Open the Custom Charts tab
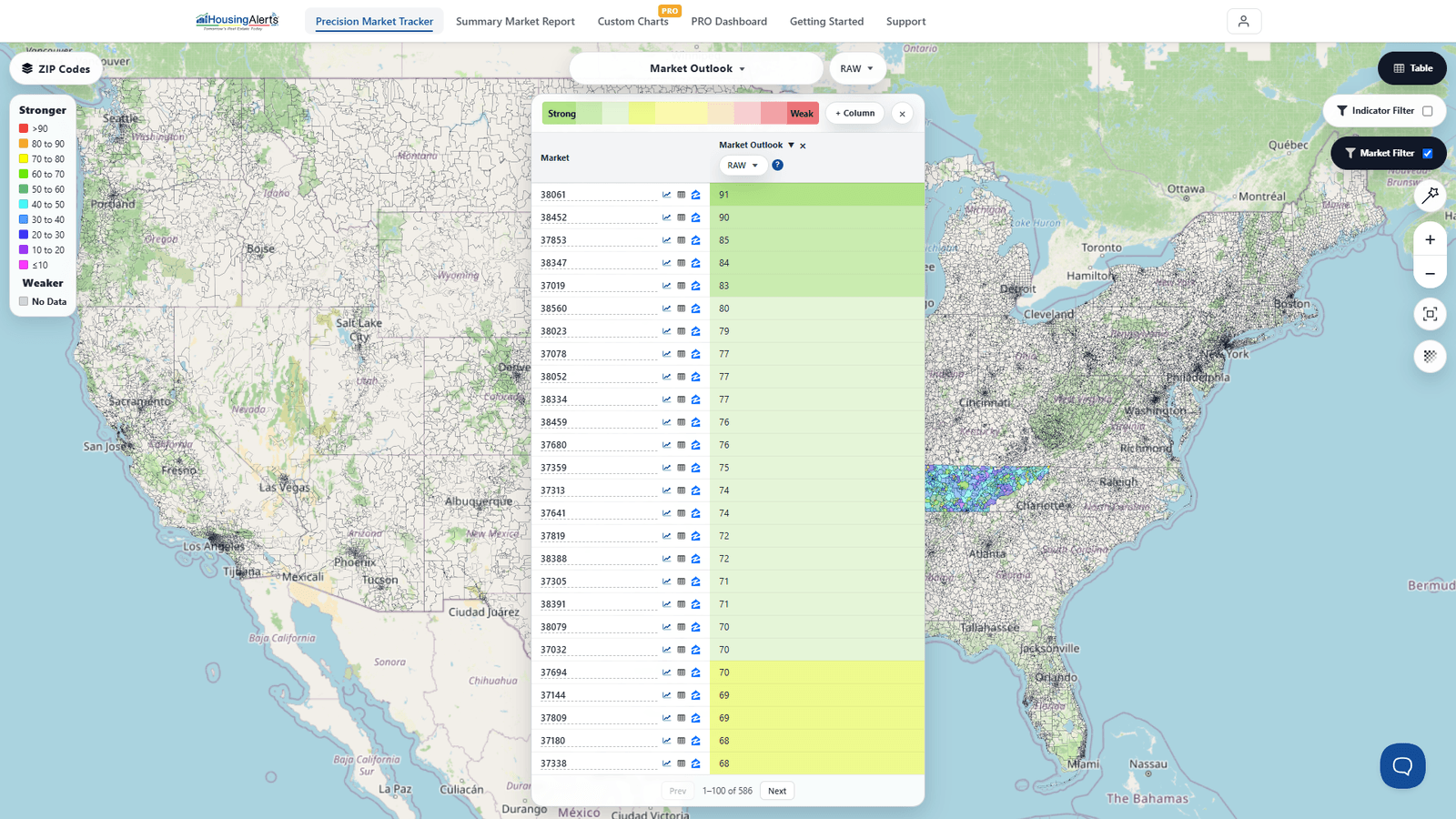 pyautogui.click(x=633, y=21)
